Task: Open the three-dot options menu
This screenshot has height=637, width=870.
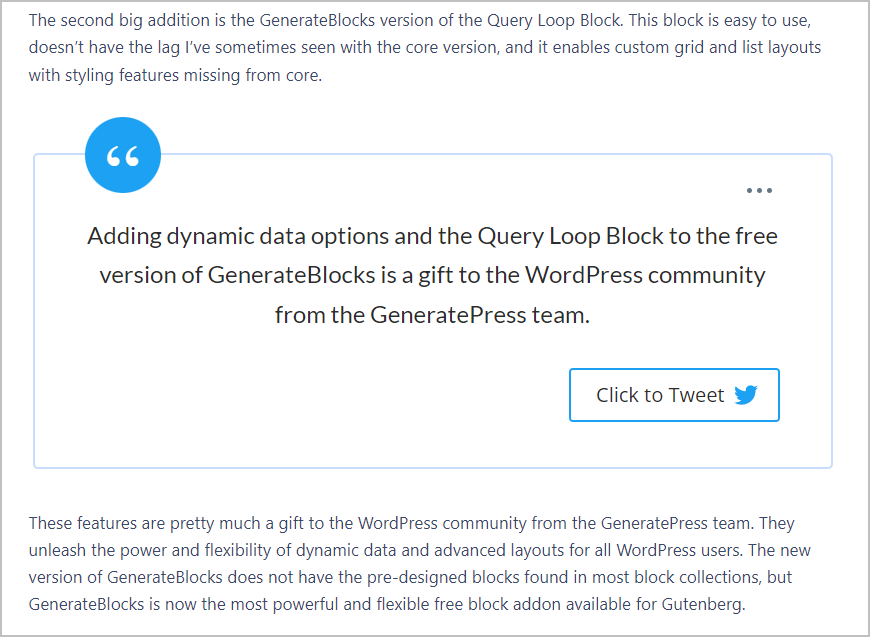Action: coord(759,191)
